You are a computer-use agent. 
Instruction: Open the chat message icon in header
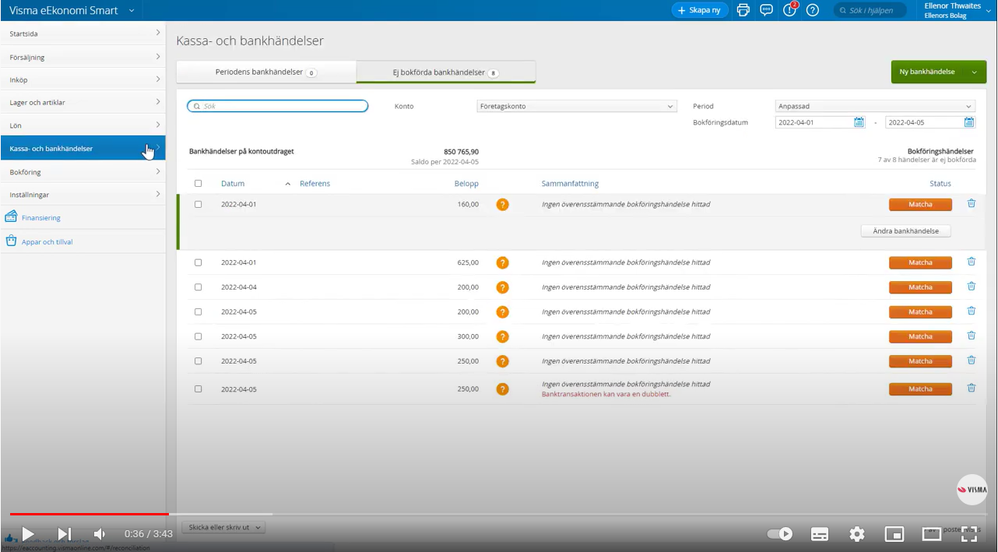tap(766, 10)
